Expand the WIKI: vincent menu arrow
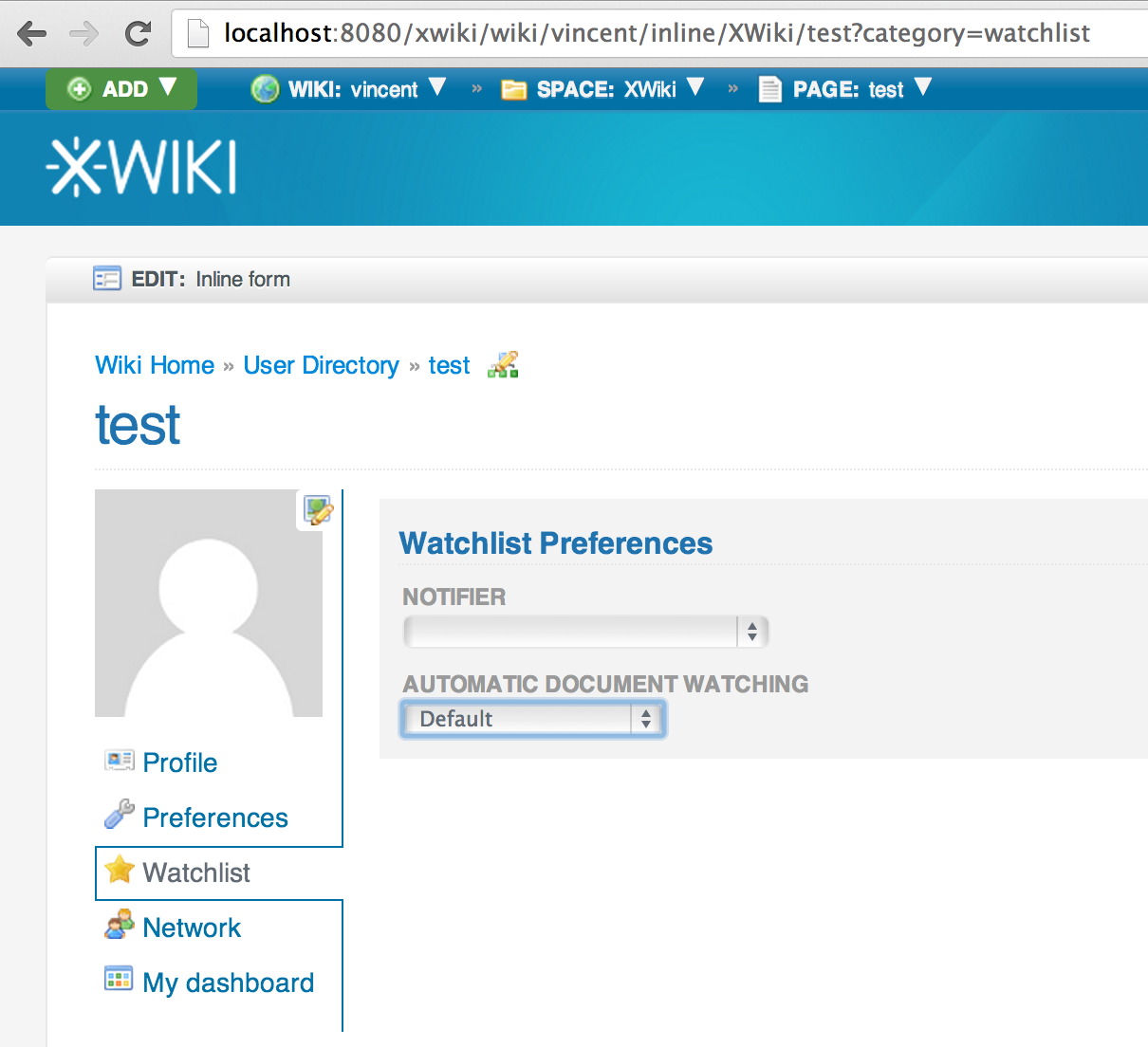The width and height of the screenshot is (1148, 1047). point(437,87)
